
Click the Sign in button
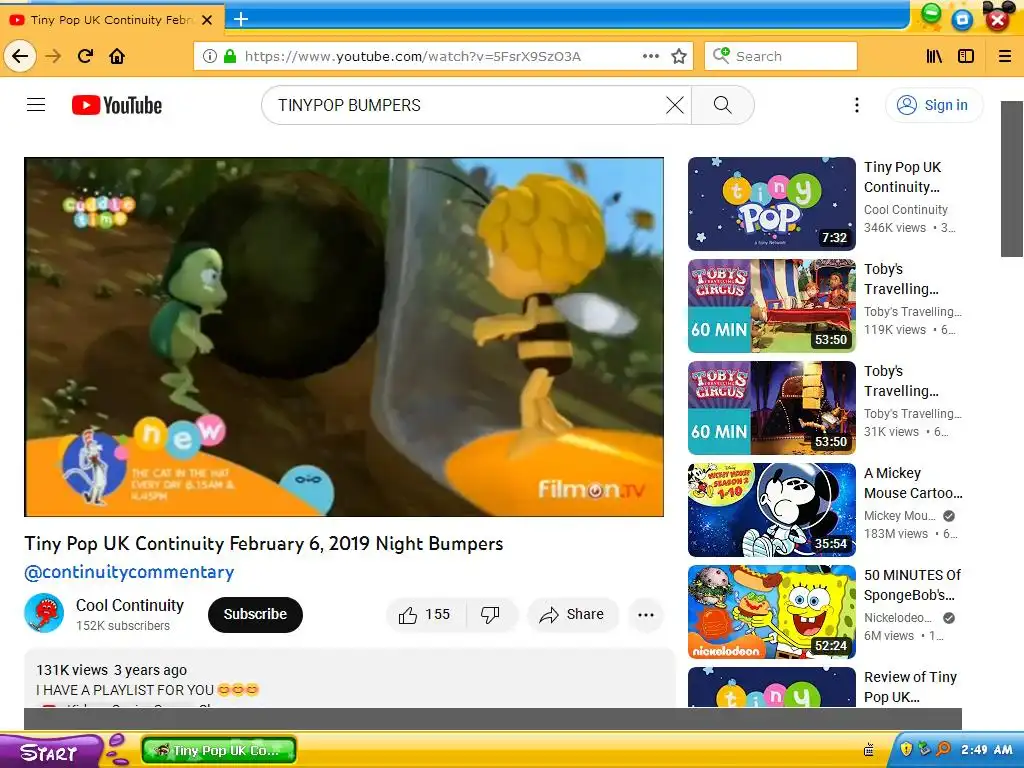[934, 105]
